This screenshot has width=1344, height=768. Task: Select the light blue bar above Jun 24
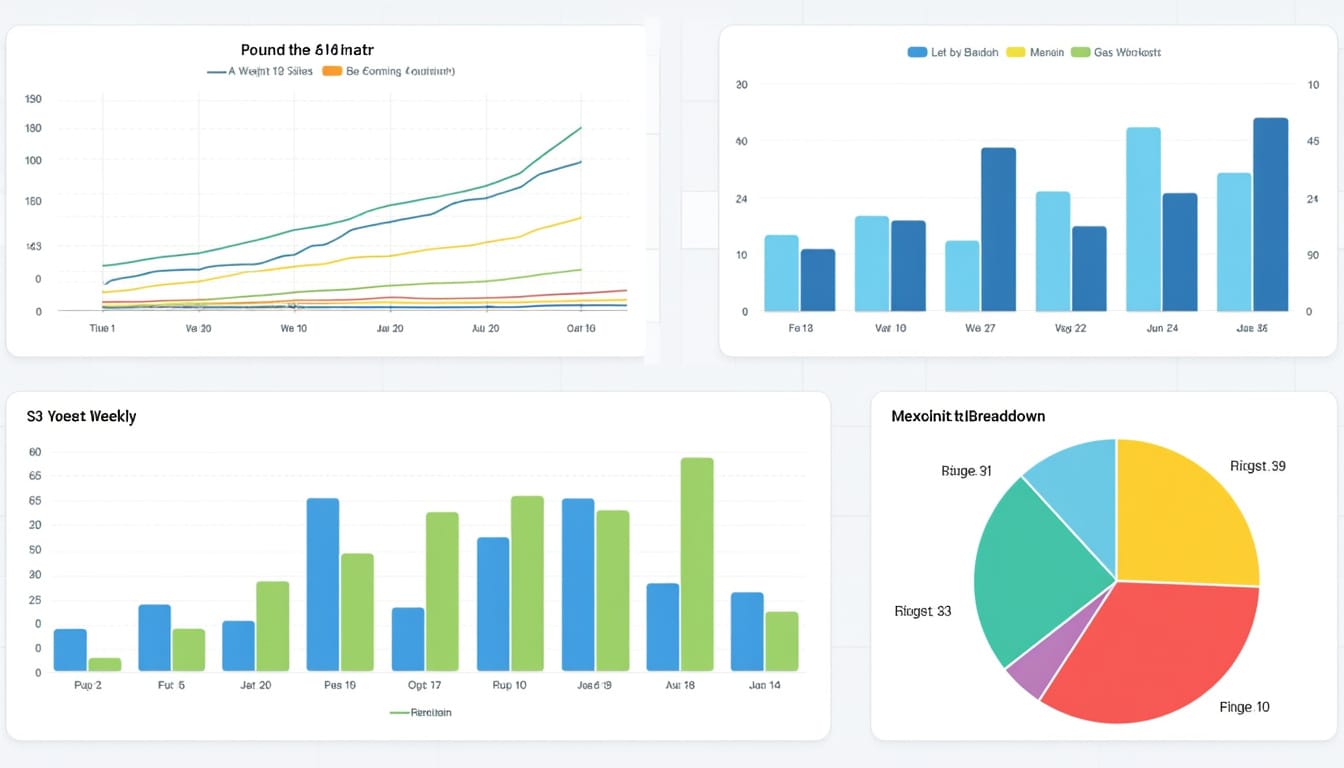coord(1143,219)
